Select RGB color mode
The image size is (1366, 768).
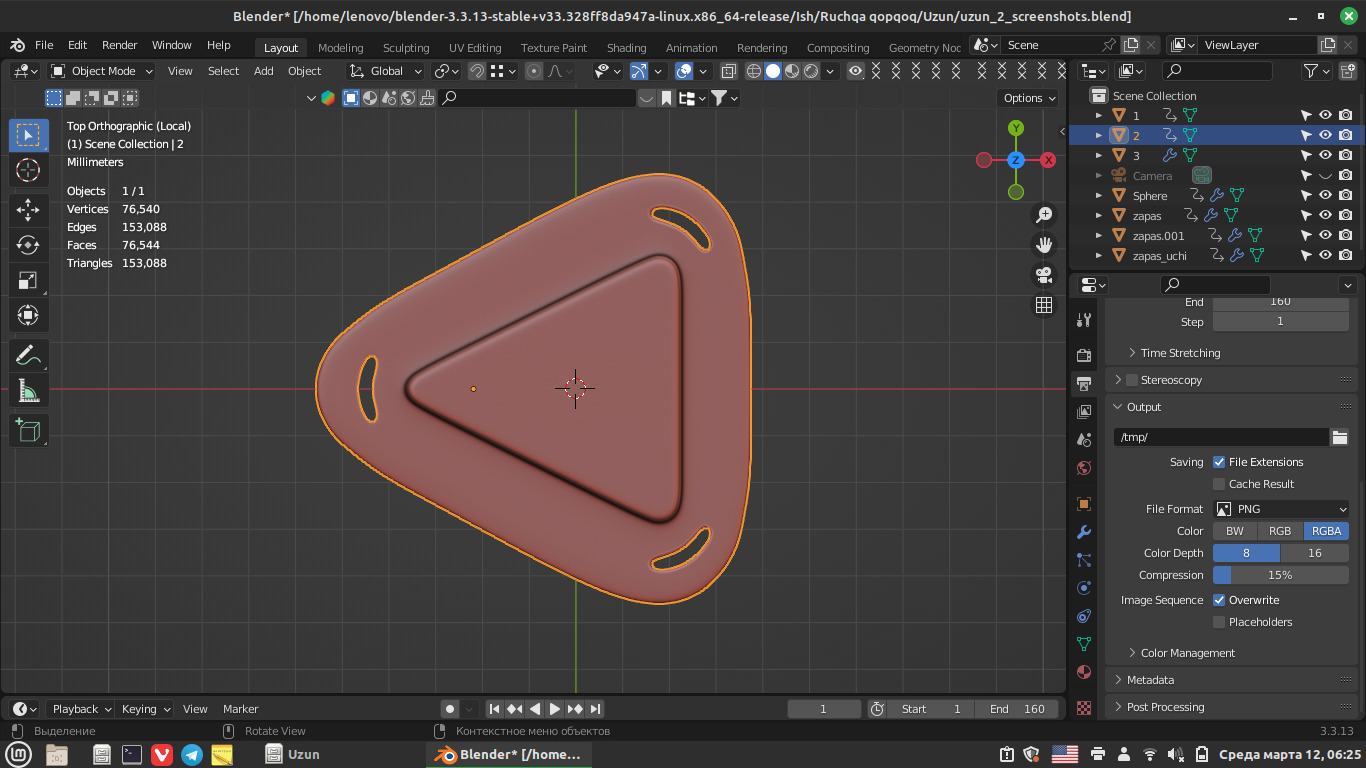pyautogui.click(x=1280, y=531)
